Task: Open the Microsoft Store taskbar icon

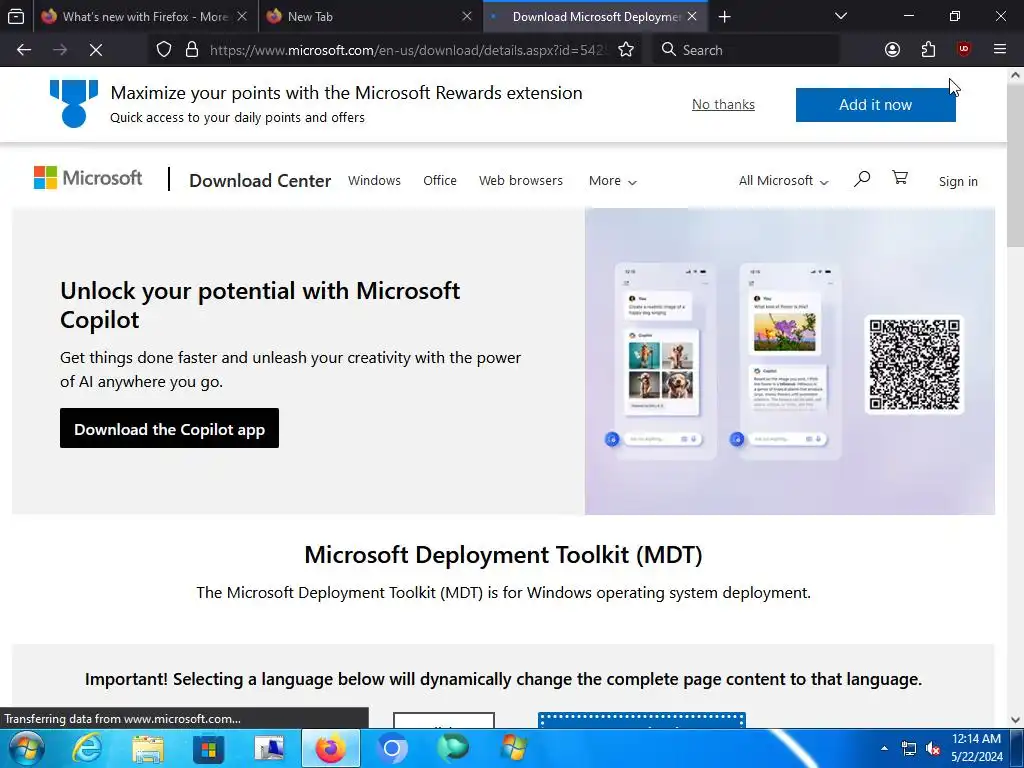Action: (x=208, y=748)
